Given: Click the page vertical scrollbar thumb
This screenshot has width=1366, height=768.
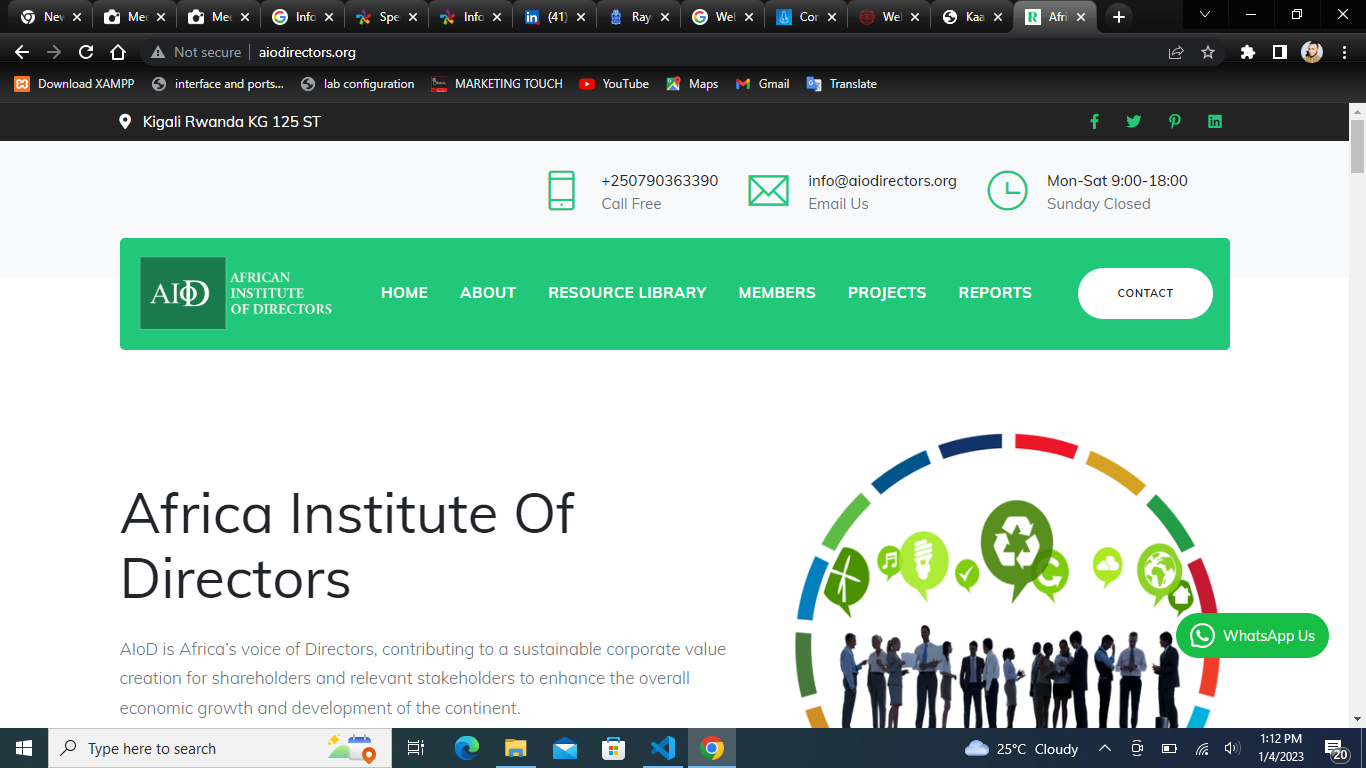Looking at the screenshot, I should (x=1357, y=146).
